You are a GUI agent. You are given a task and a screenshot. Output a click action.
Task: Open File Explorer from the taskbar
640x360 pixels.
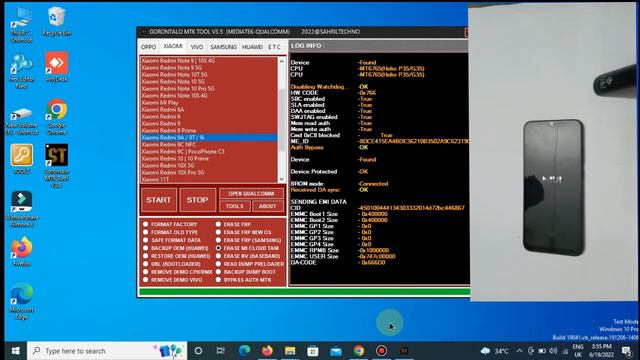pyautogui.click(x=290, y=351)
